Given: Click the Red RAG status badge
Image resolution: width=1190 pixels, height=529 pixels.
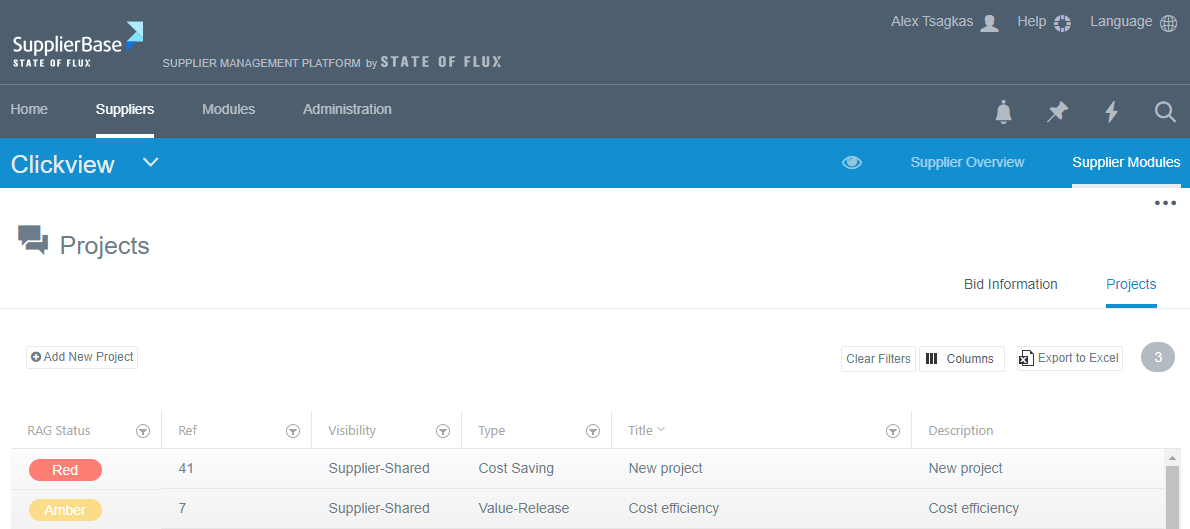Looking at the screenshot, I should click(x=65, y=469).
